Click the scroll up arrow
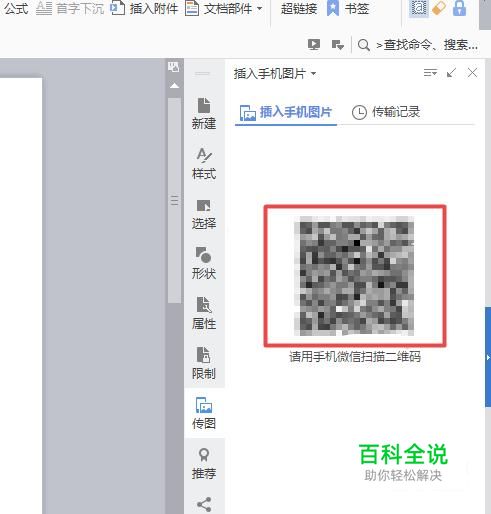Screen dimensions: 491x514 tap(174, 86)
